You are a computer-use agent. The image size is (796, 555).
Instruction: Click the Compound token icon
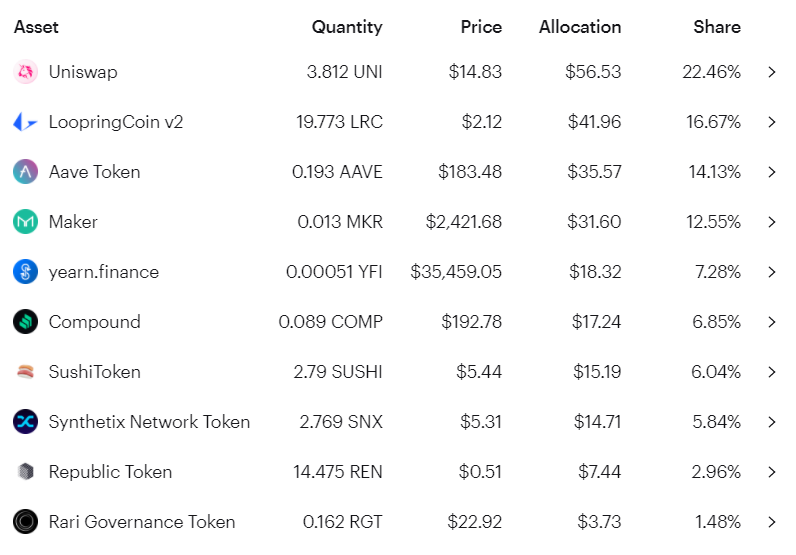click(25, 322)
